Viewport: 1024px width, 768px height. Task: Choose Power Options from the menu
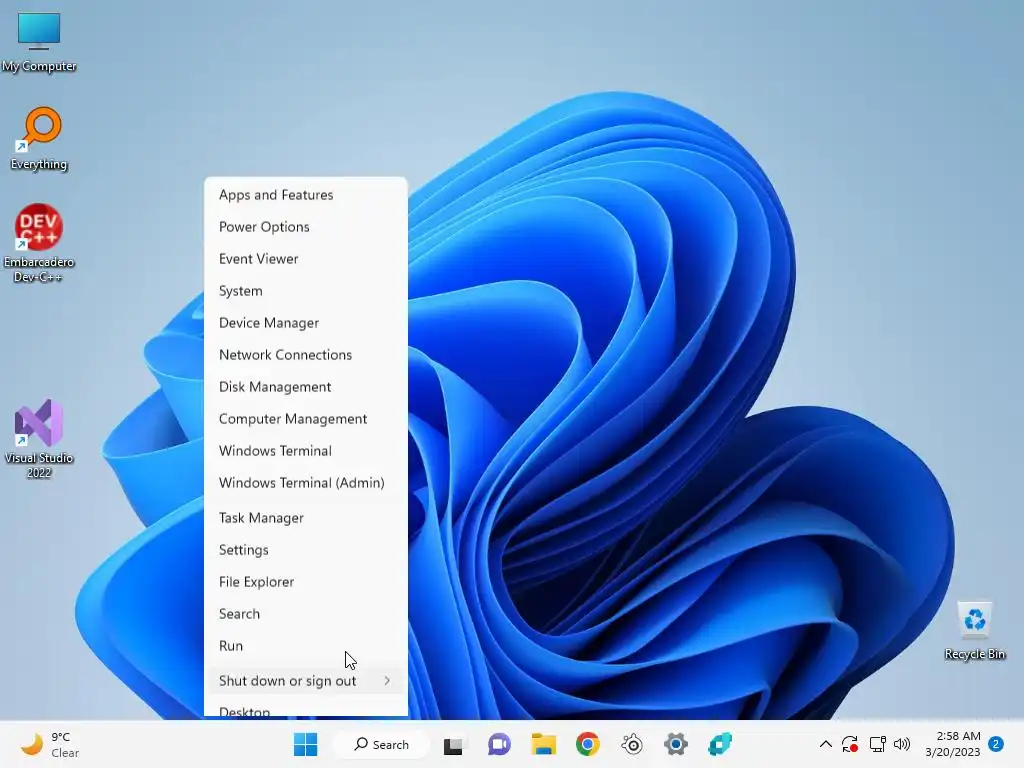click(x=306, y=227)
